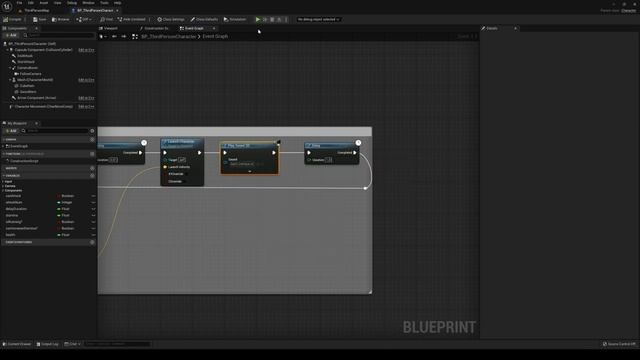The image size is (640, 360).
Task: Navigate back in graph history
Action: coord(114,36)
